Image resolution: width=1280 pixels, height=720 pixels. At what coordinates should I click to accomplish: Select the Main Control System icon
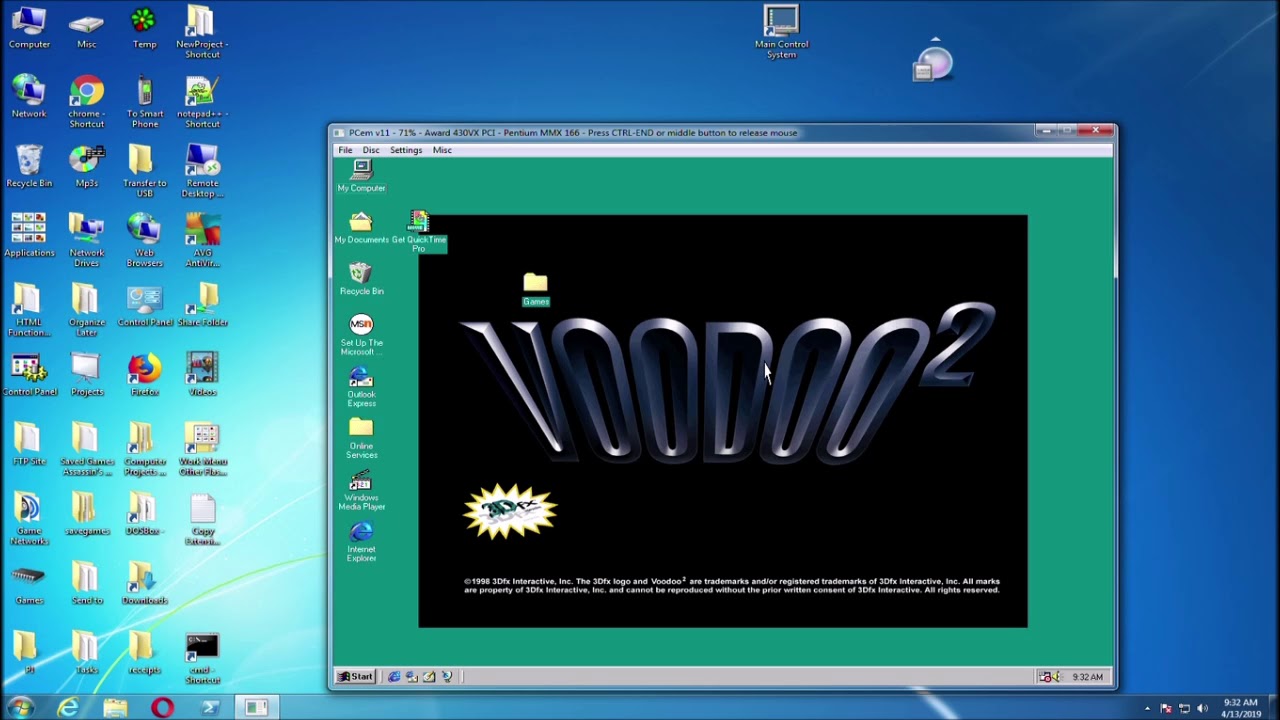click(781, 32)
